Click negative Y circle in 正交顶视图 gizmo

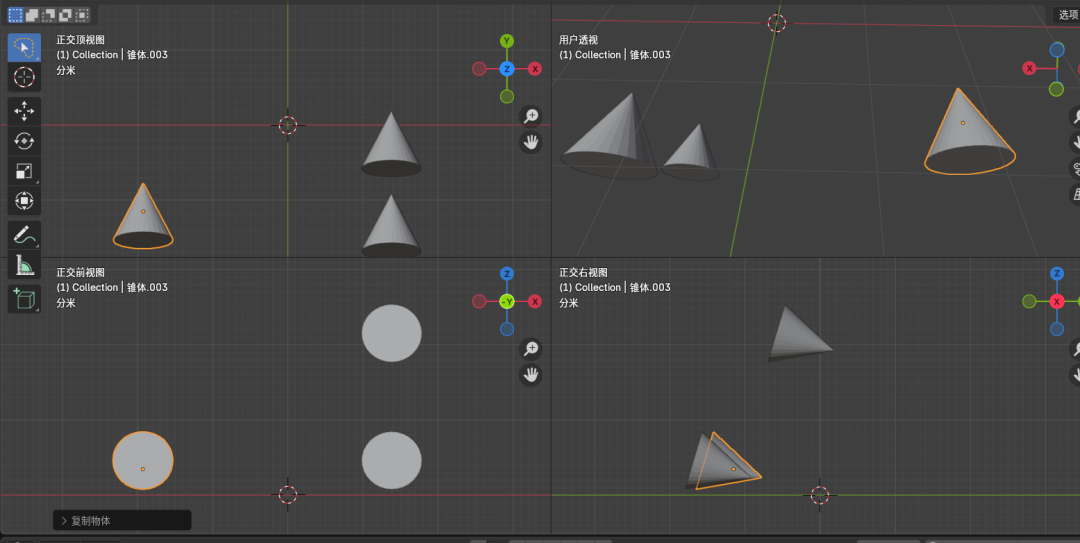pos(507,96)
